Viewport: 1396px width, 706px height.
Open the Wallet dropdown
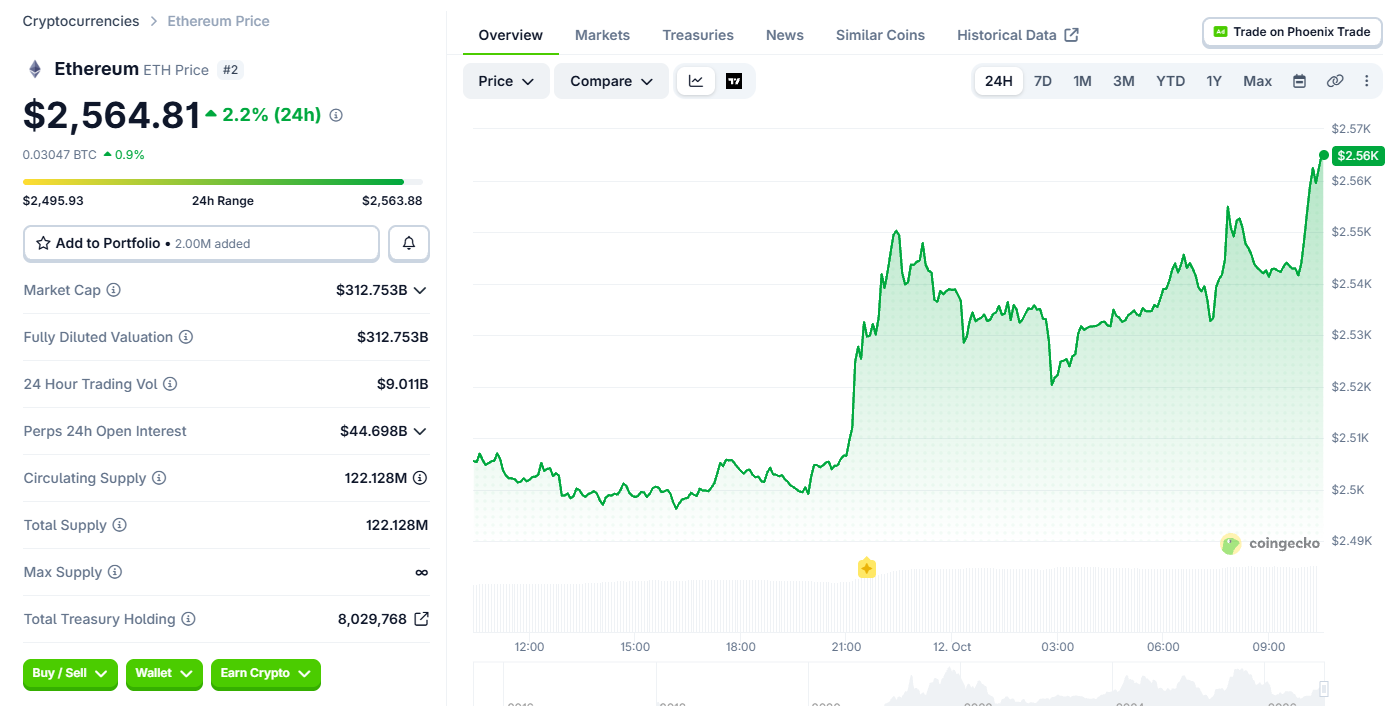164,674
